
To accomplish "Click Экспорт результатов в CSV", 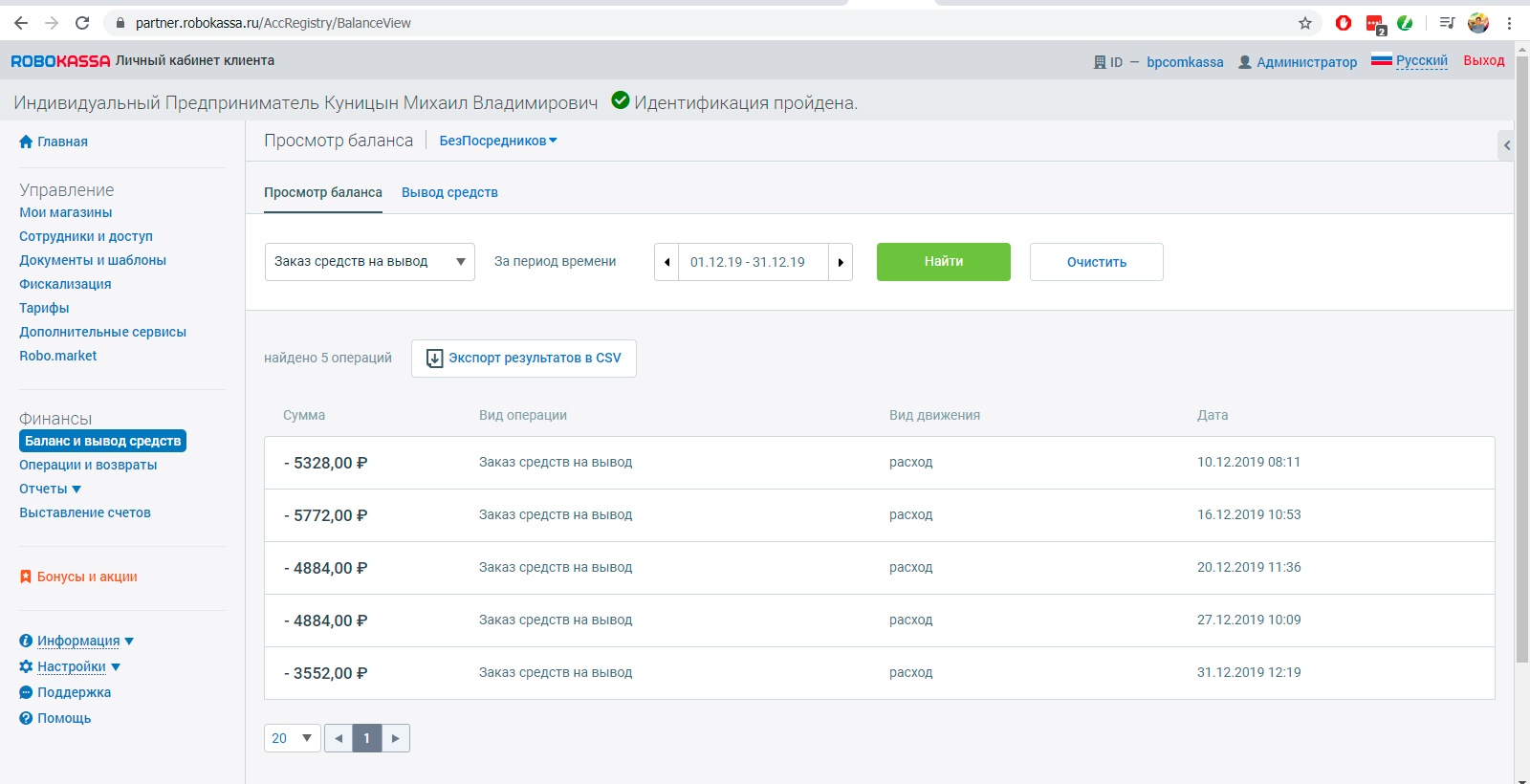I will coord(524,359).
